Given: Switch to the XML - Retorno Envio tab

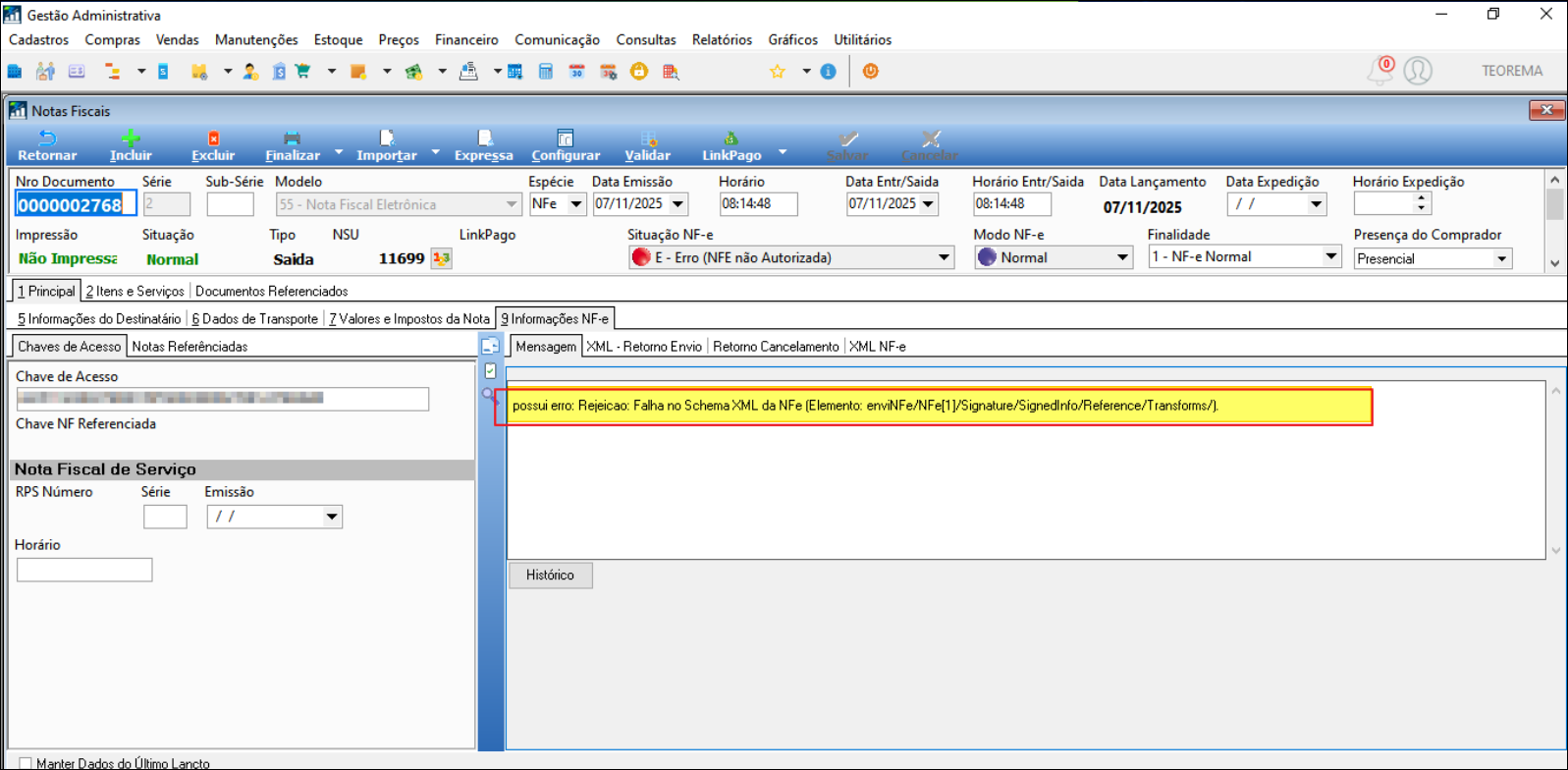Looking at the screenshot, I should (x=644, y=347).
